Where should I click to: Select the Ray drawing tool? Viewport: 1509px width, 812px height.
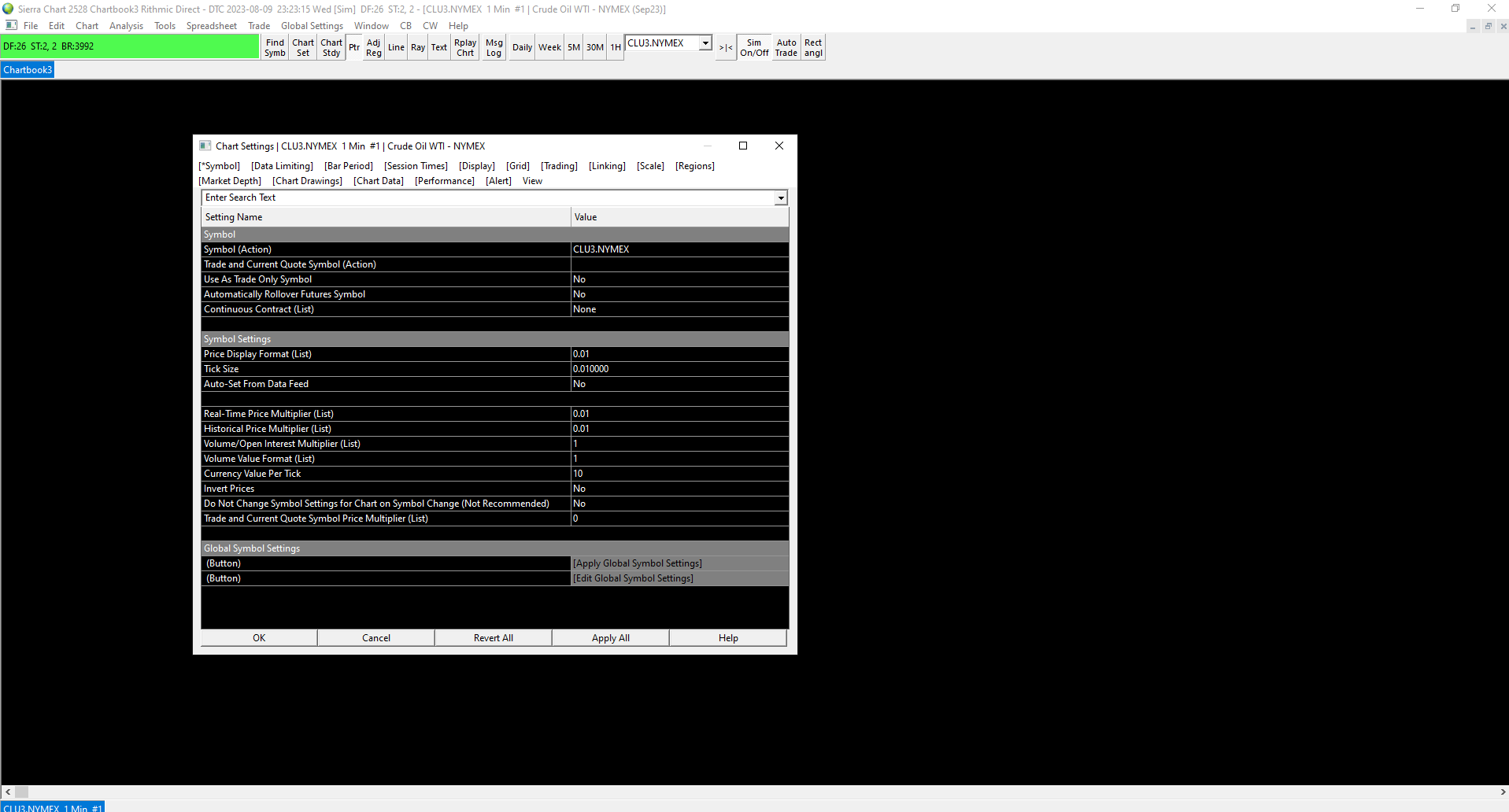click(x=418, y=47)
